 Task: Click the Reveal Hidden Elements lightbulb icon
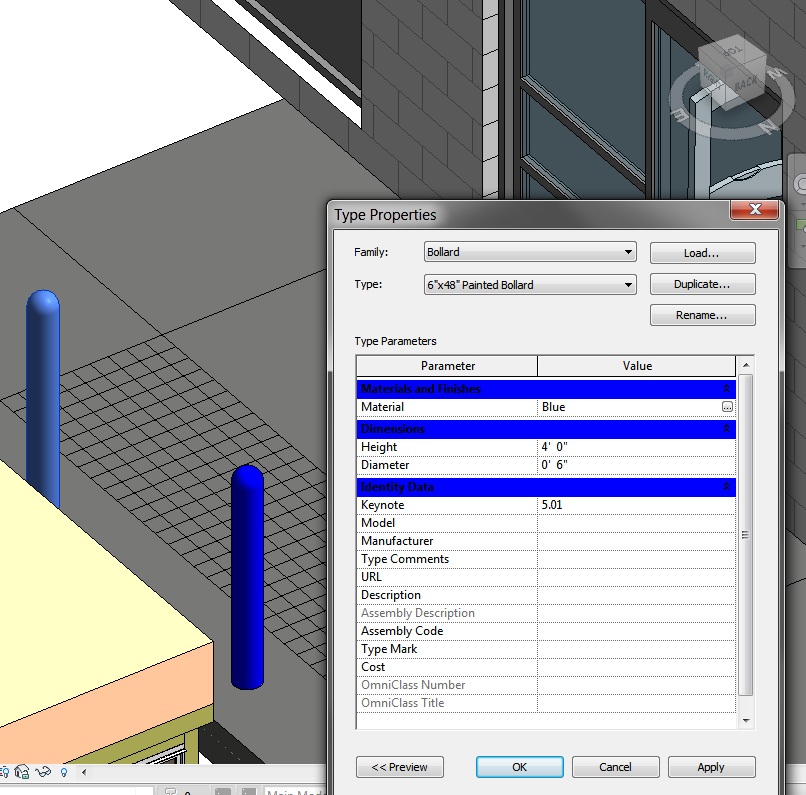pos(64,772)
